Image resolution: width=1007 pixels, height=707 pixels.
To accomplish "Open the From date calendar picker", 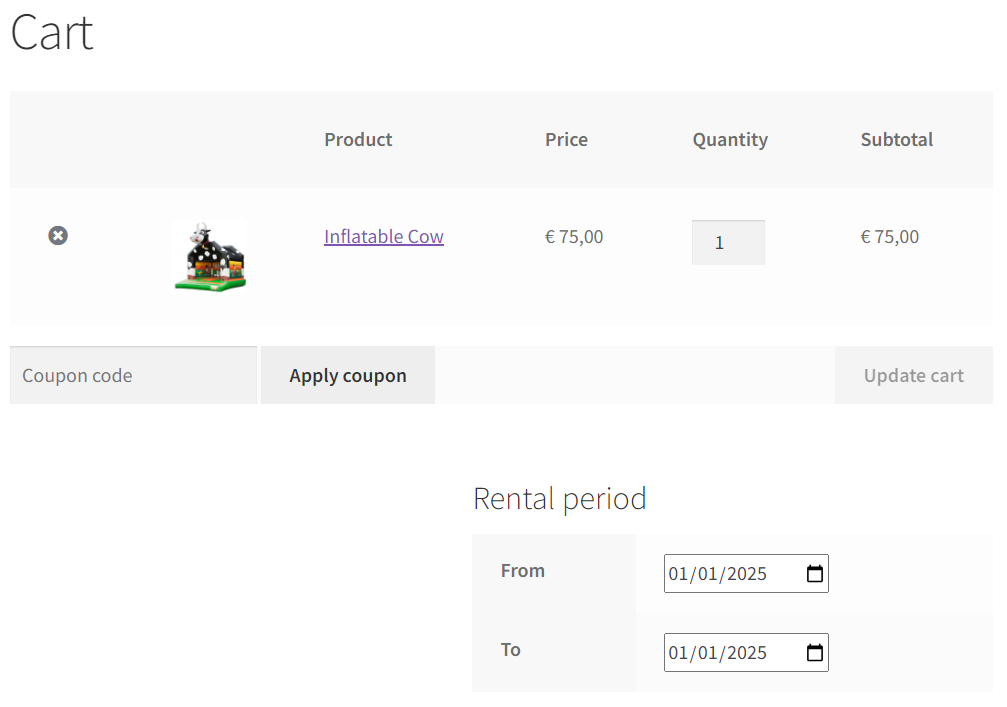I will coord(815,574).
